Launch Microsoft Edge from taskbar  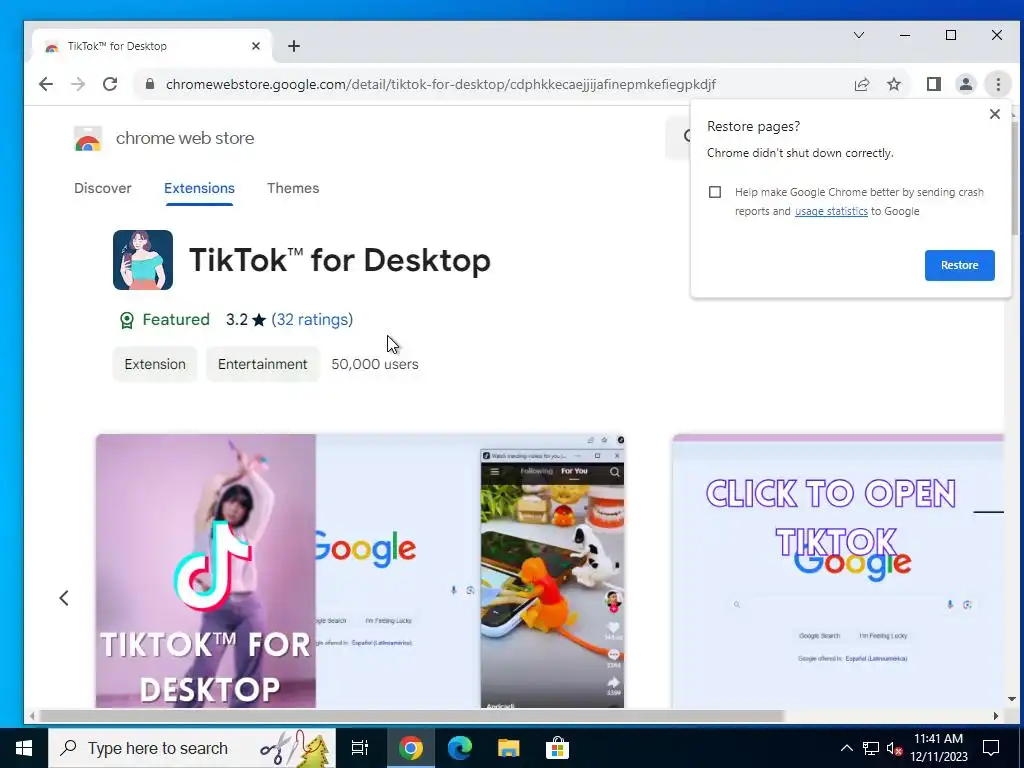pos(460,748)
